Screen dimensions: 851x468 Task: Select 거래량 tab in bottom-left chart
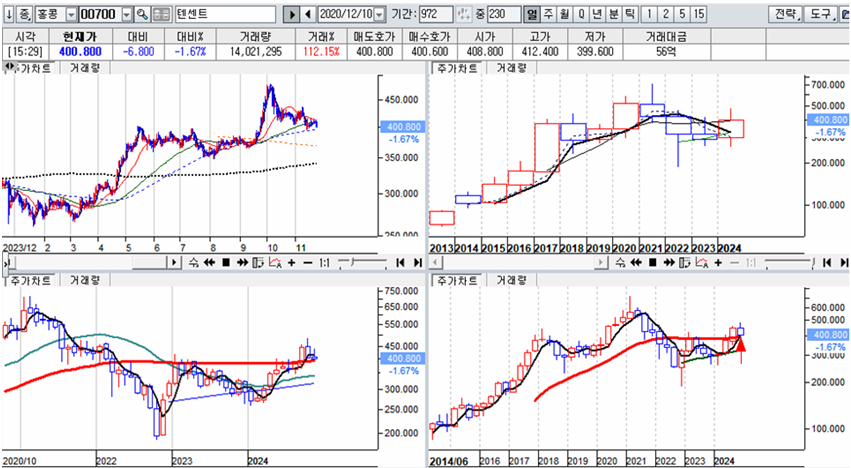click(85, 280)
